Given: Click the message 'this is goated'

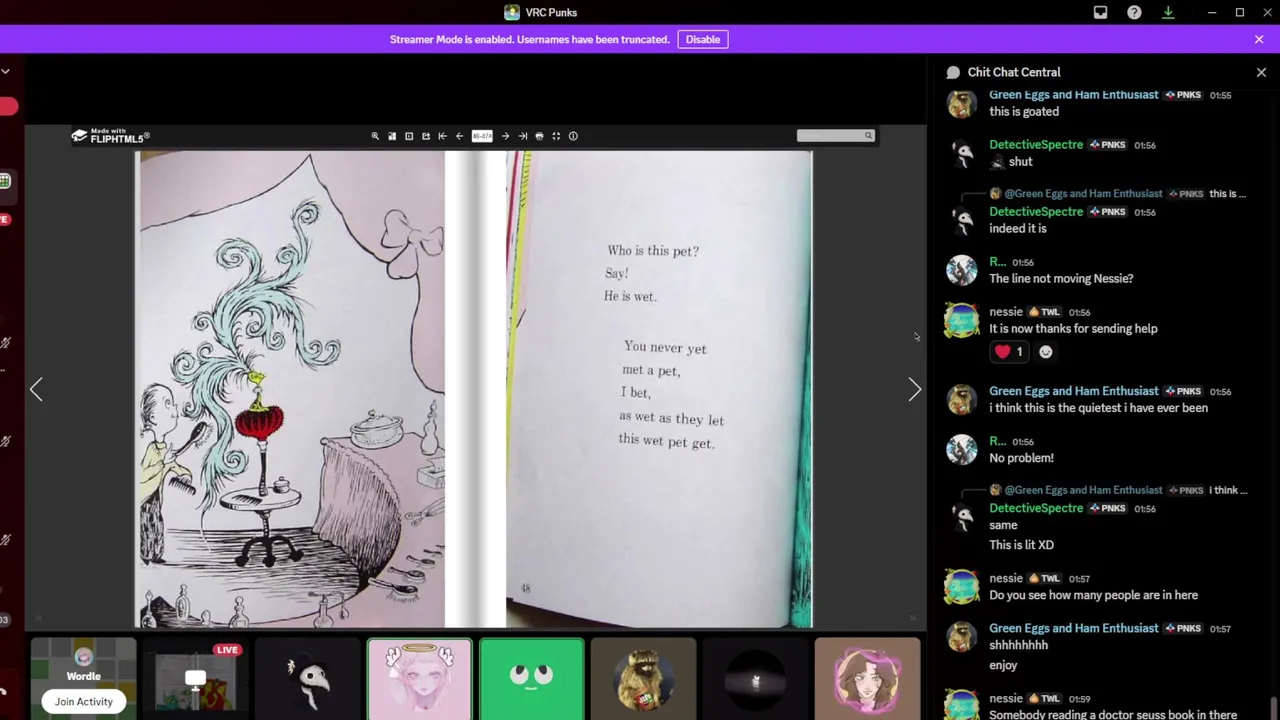Looking at the screenshot, I should point(1024,112).
